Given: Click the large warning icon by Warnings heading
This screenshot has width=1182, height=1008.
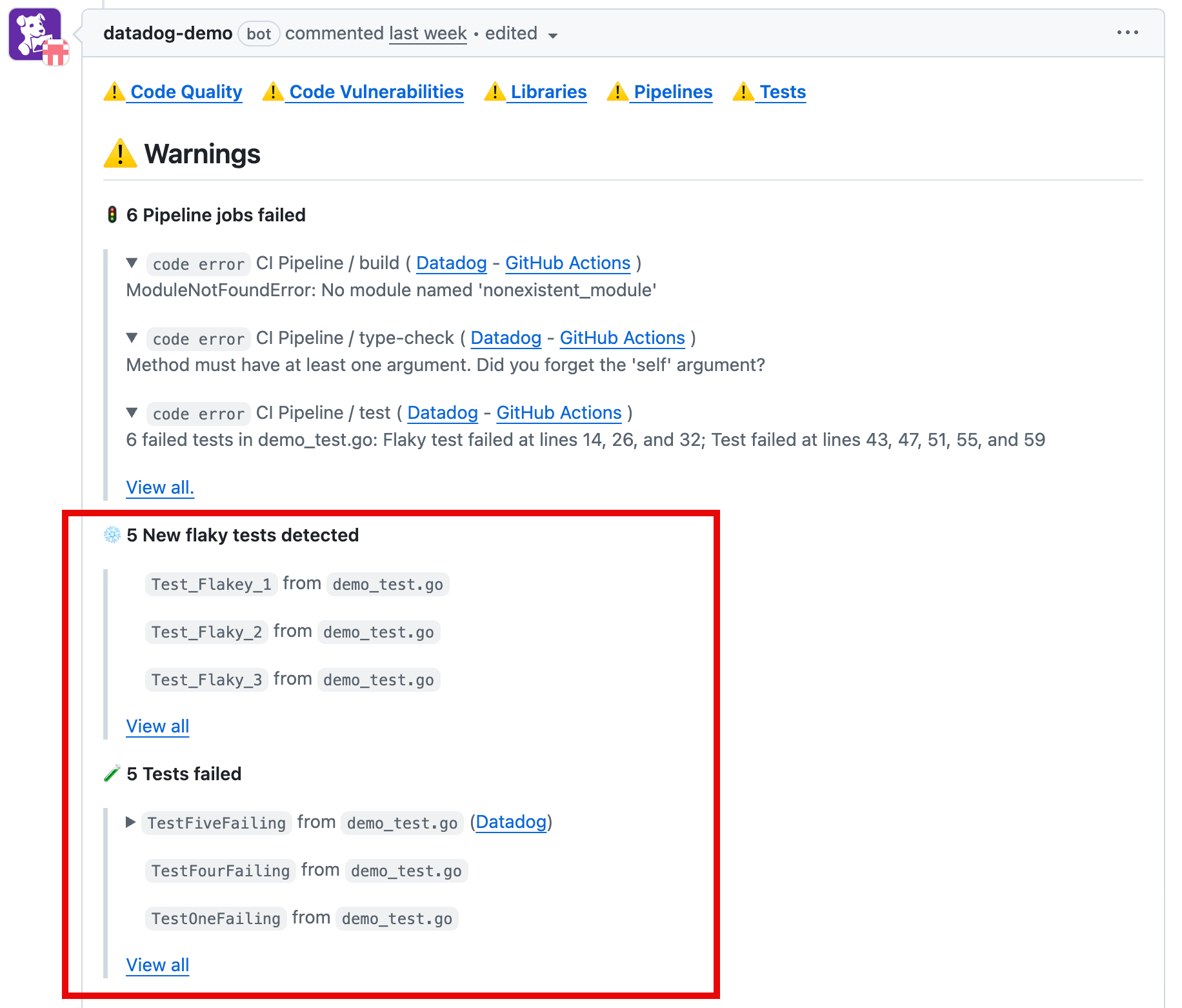Looking at the screenshot, I should (x=120, y=154).
